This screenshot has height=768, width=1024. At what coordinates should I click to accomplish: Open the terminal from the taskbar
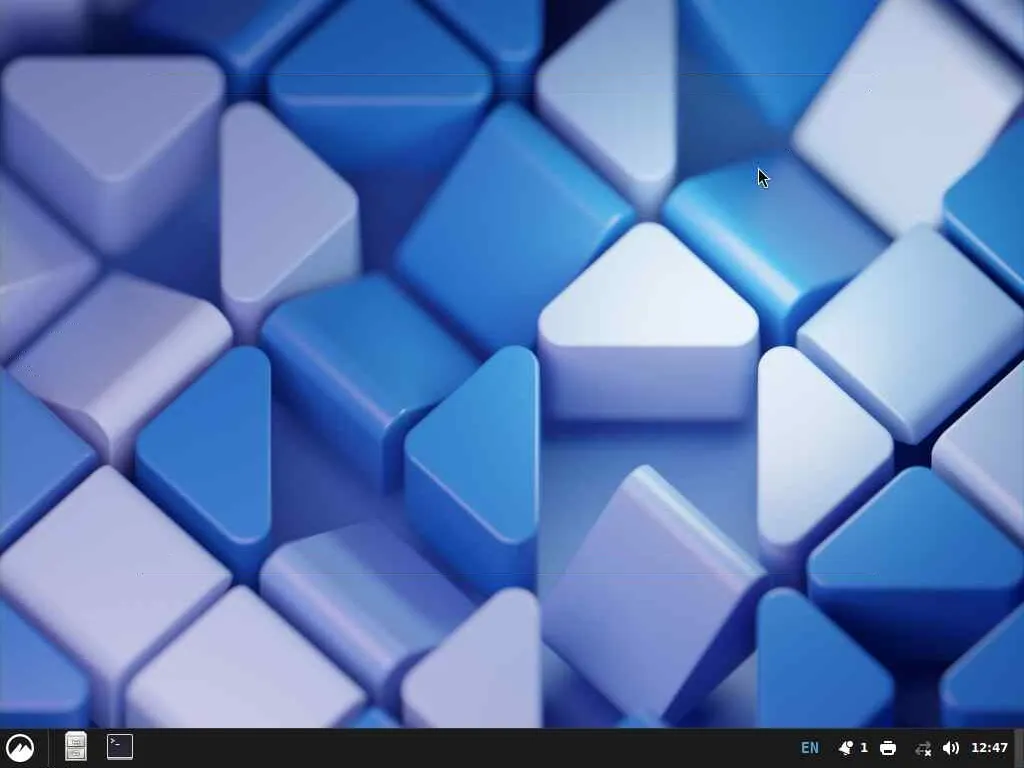click(120, 747)
